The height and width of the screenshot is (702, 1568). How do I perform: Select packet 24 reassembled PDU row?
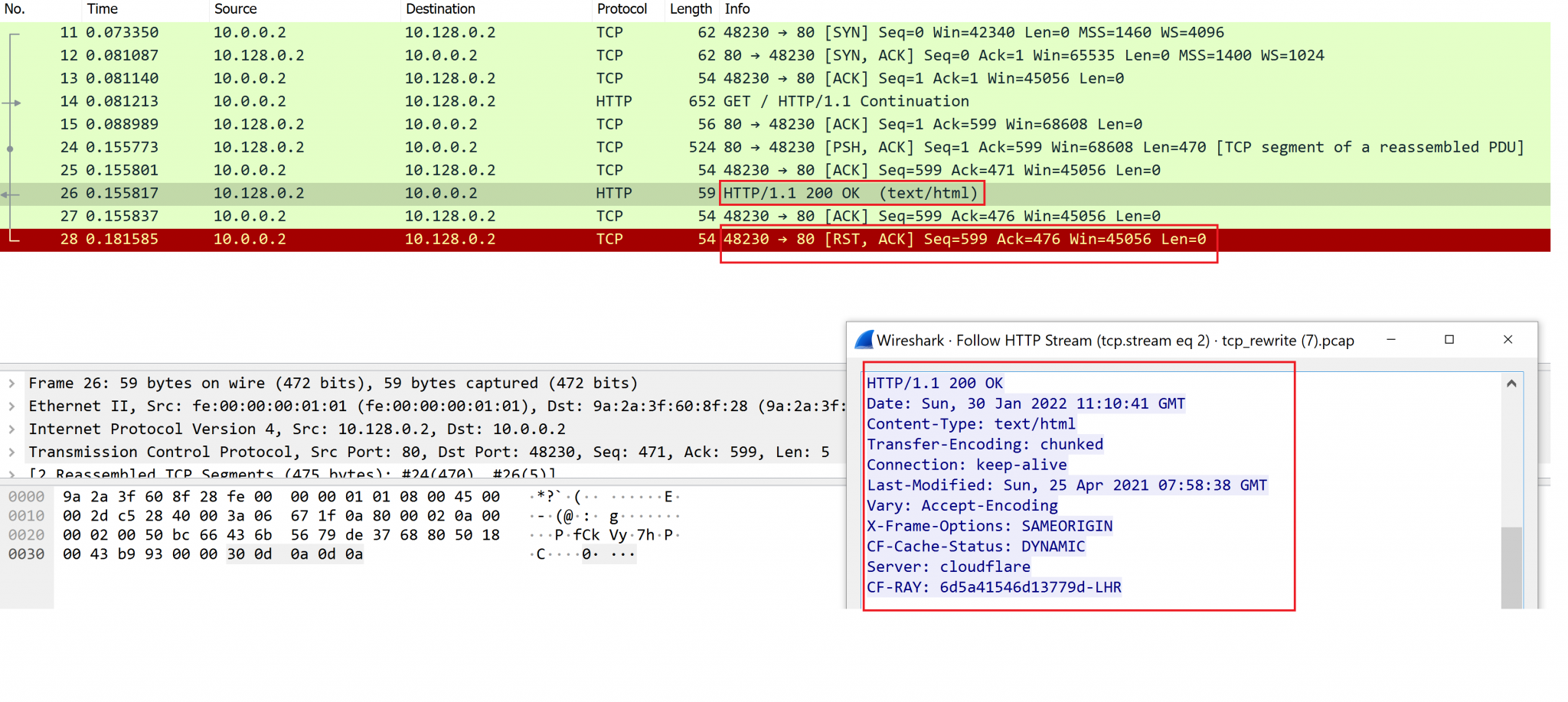[x=383, y=147]
